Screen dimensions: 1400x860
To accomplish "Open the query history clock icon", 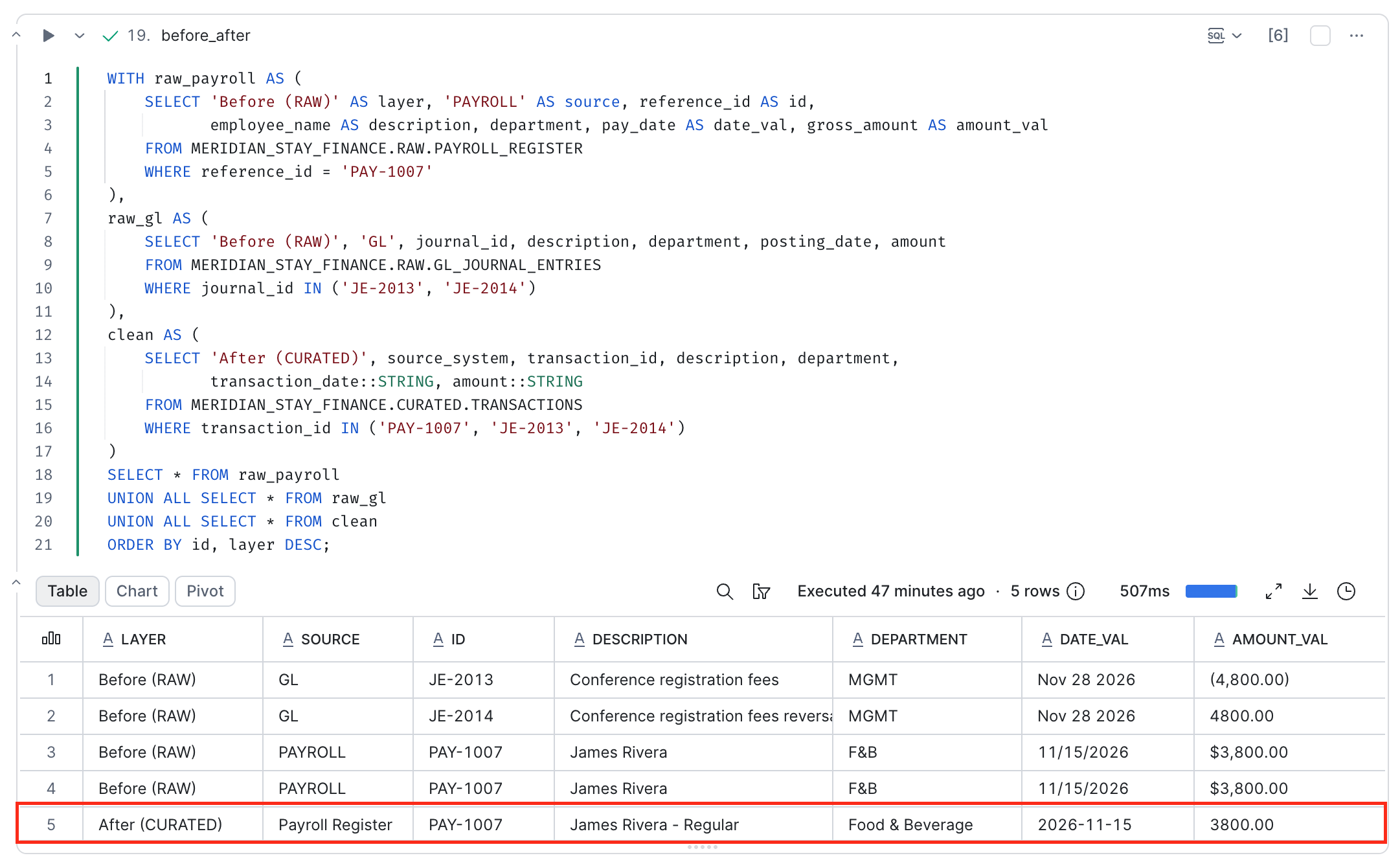I will click(x=1346, y=591).
